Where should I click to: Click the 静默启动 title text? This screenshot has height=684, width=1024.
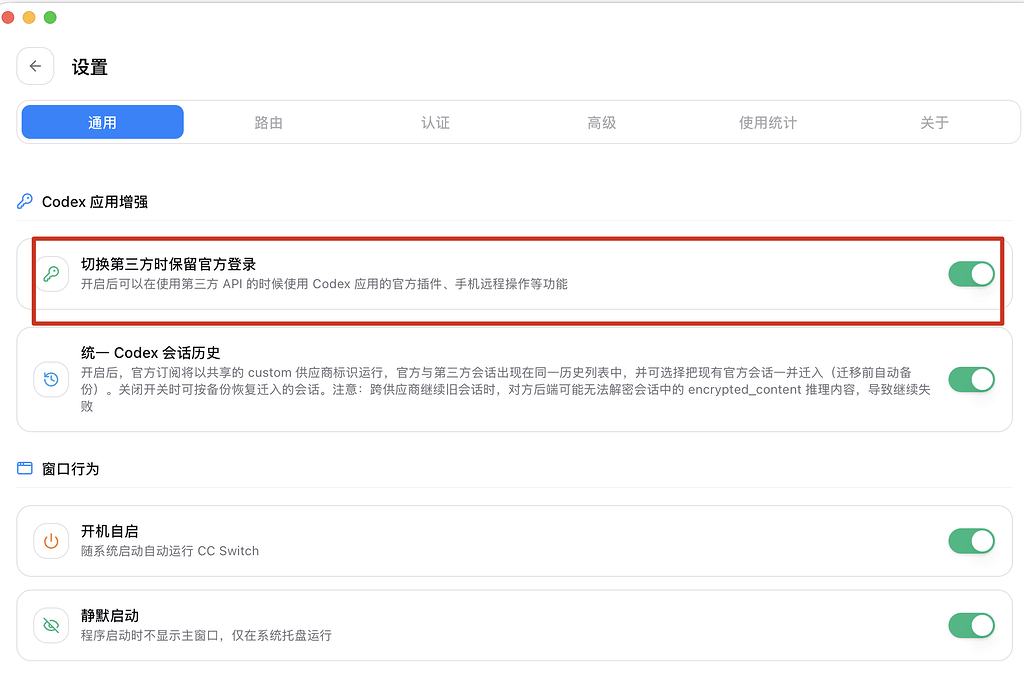110,615
